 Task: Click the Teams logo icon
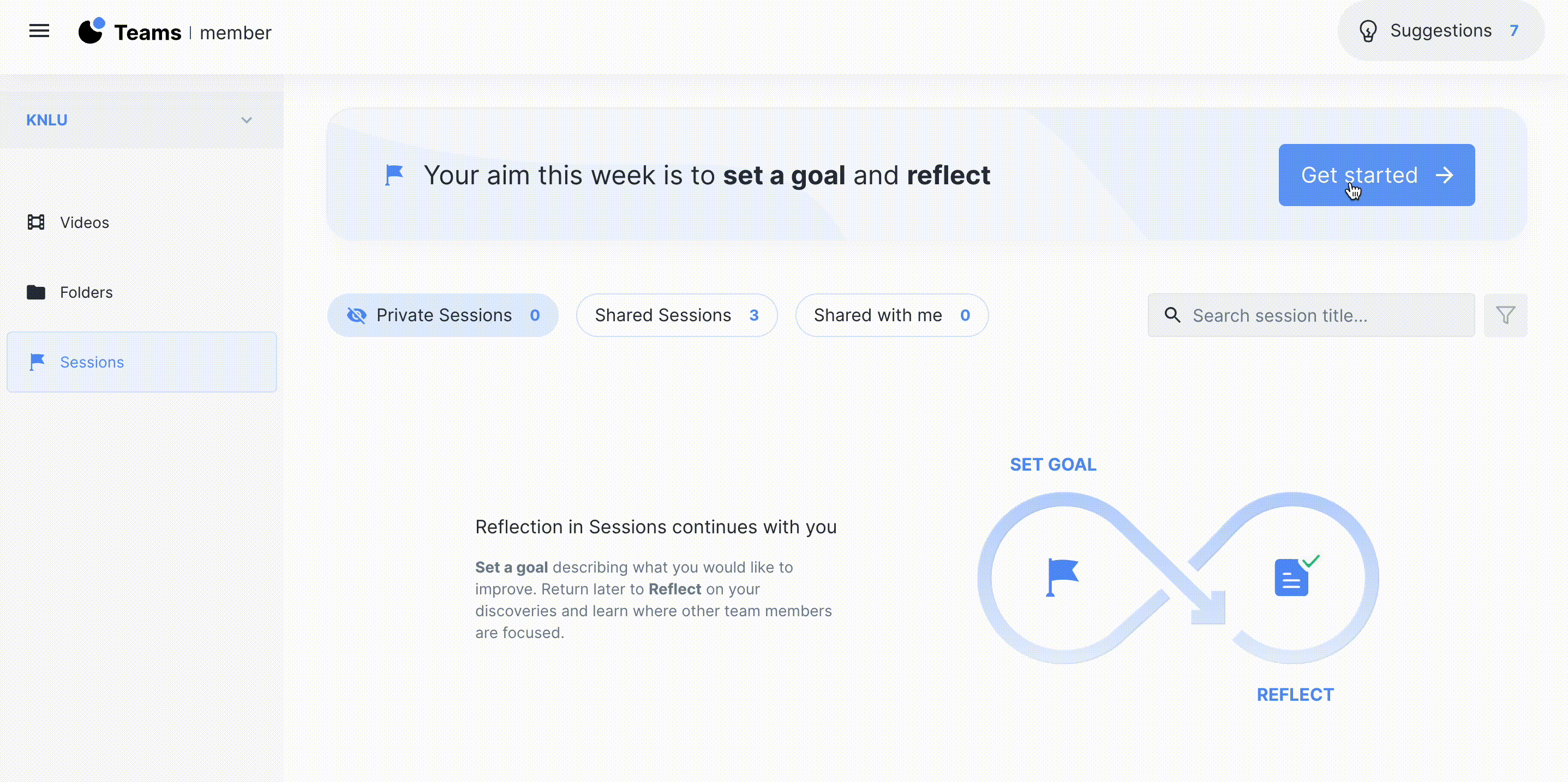click(x=92, y=31)
